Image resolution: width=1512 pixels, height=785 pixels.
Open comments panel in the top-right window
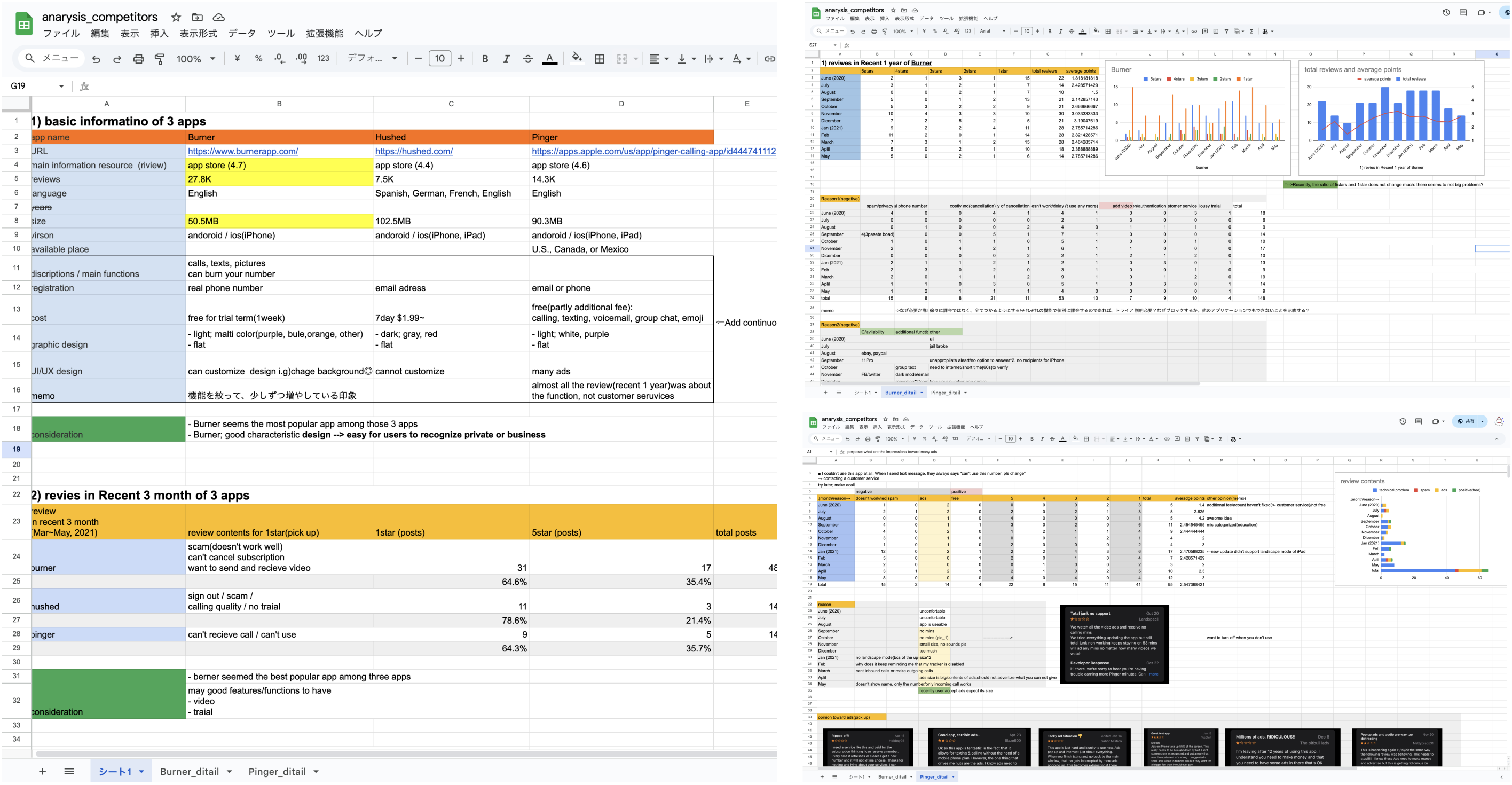1463,12
